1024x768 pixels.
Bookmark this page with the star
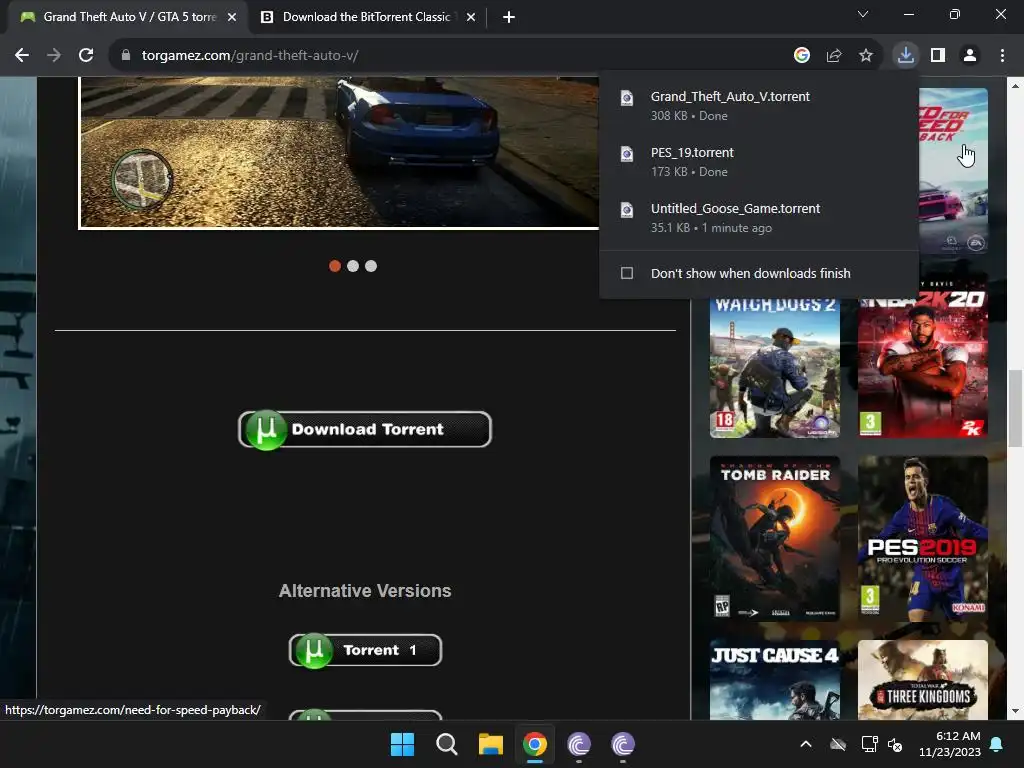pyautogui.click(x=866, y=56)
